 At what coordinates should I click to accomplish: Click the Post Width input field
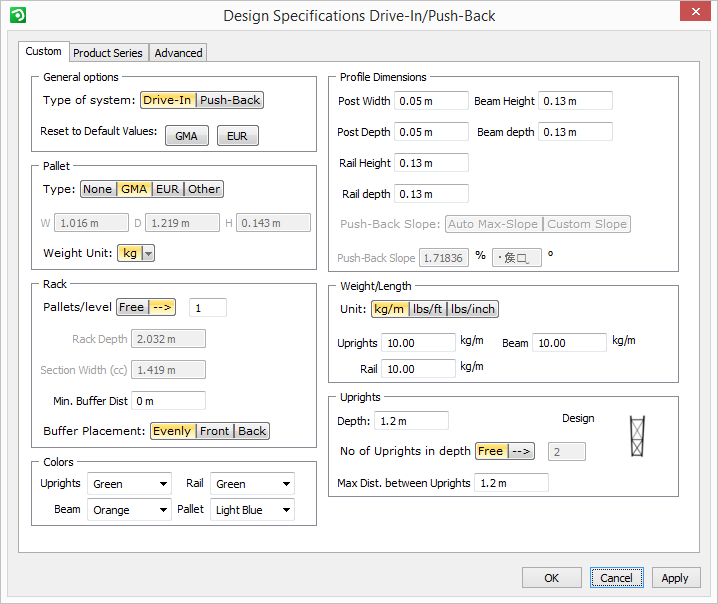point(431,101)
